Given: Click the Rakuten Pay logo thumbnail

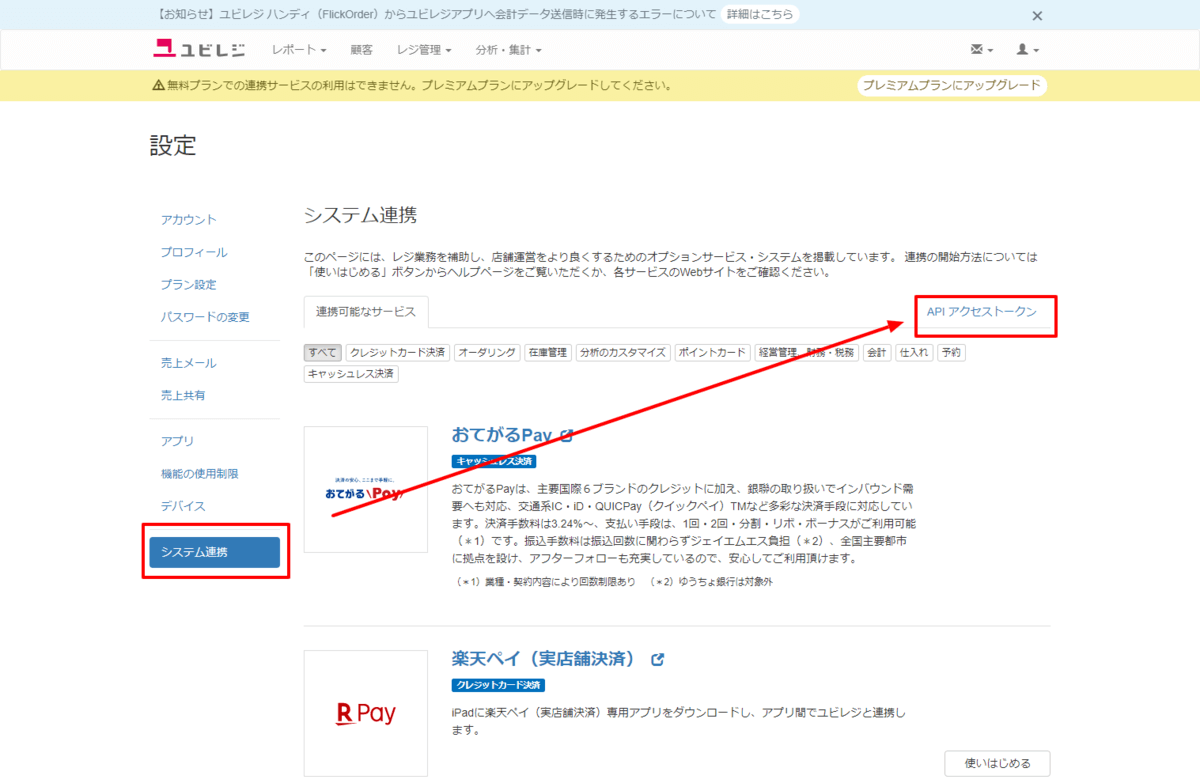Looking at the screenshot, I should [x=366, y=713].
